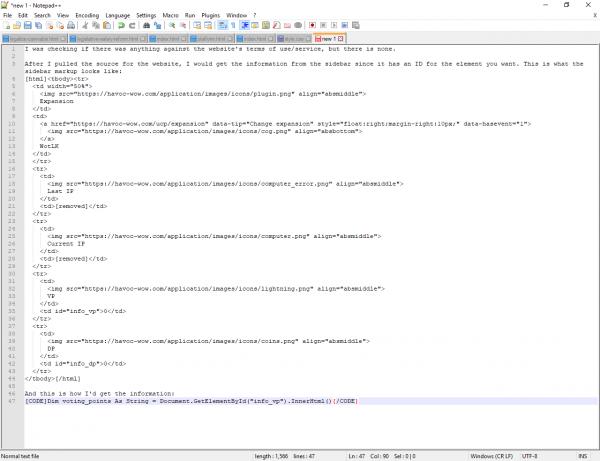The height and width of the screenshot is (461, 600).
Task: Toggle file Monitoring eye icon
Action: tap(298, 25)
